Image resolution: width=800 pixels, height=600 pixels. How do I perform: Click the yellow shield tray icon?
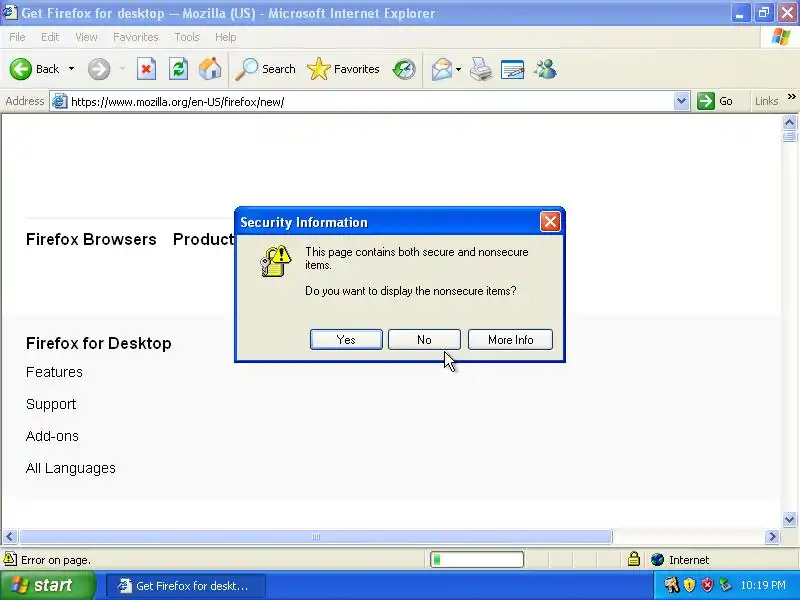click(x=689, y=585)
